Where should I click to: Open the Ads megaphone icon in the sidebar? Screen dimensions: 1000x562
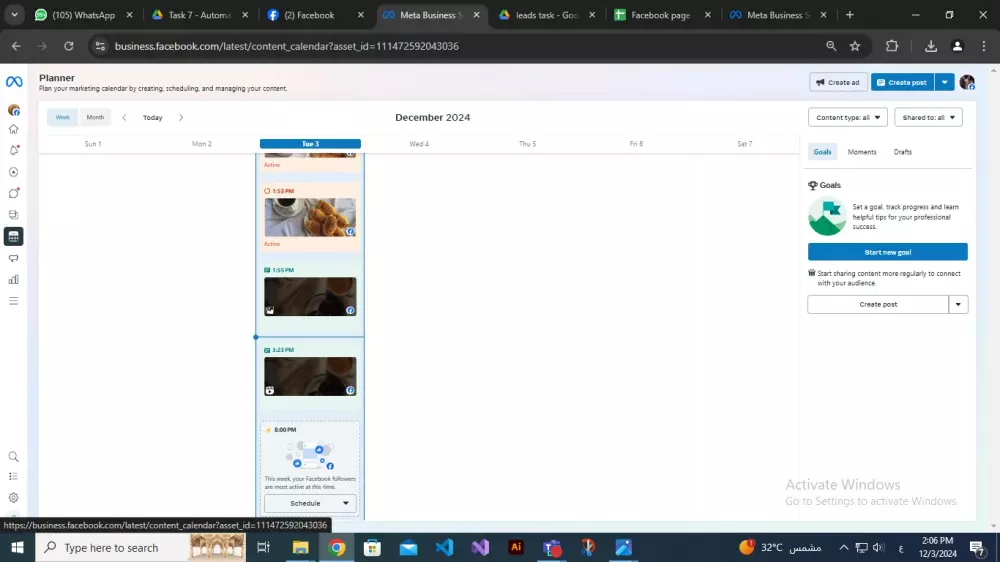[x=13, y=258]
